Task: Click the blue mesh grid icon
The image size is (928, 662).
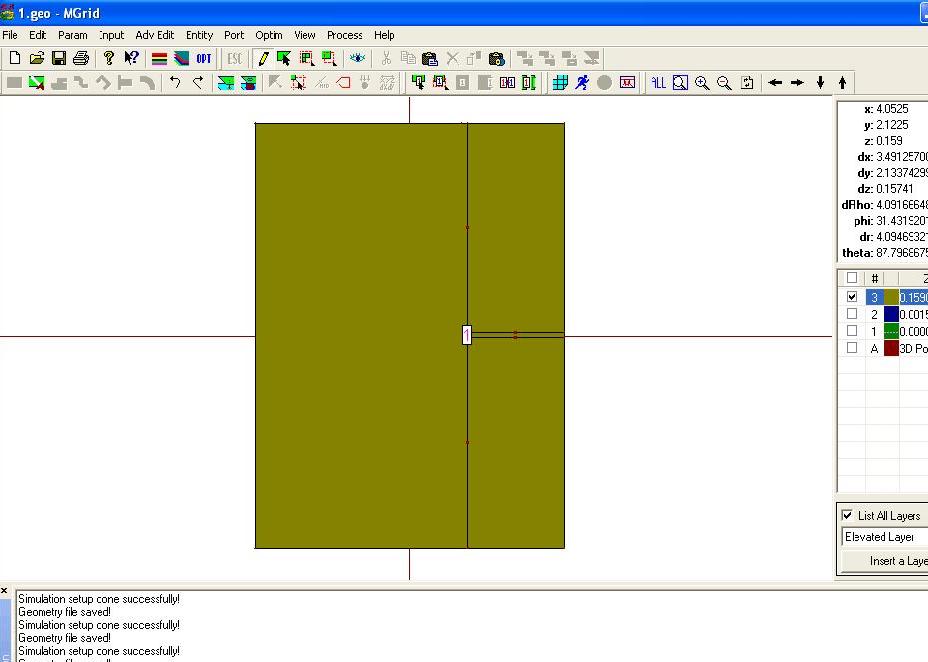Action: [560, 83]
